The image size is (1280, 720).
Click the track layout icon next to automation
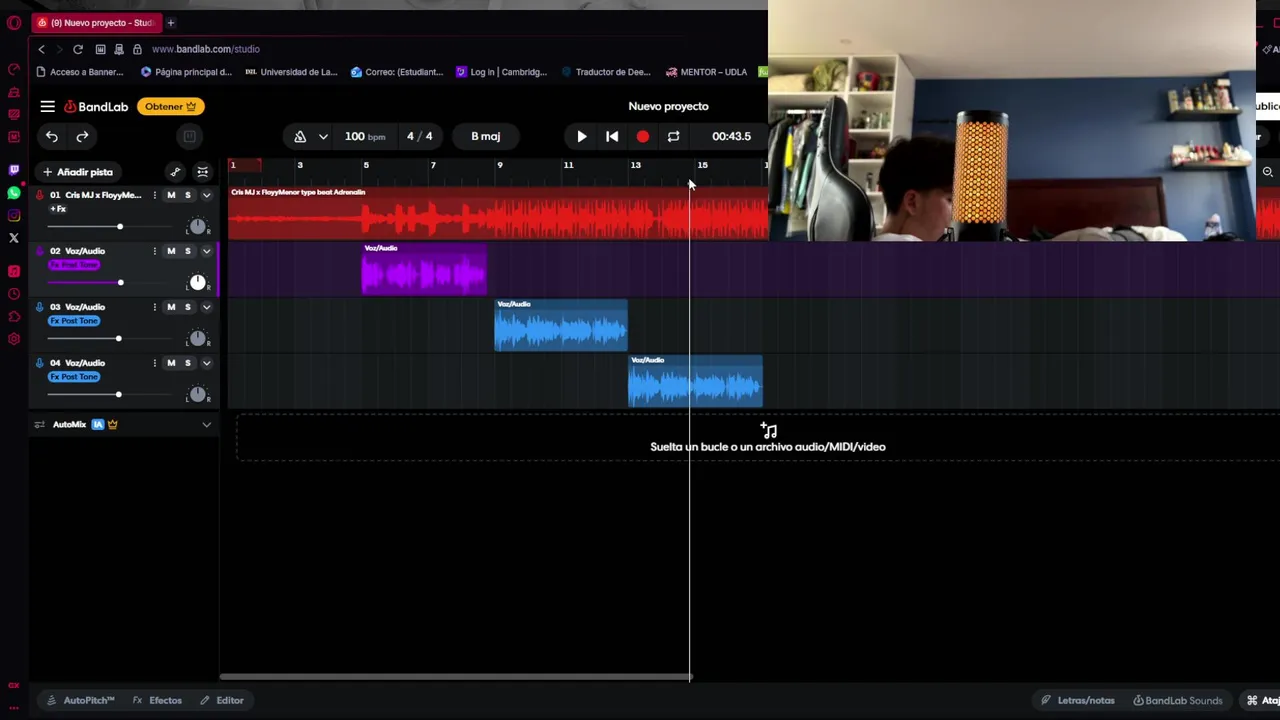tap(203, 172)
